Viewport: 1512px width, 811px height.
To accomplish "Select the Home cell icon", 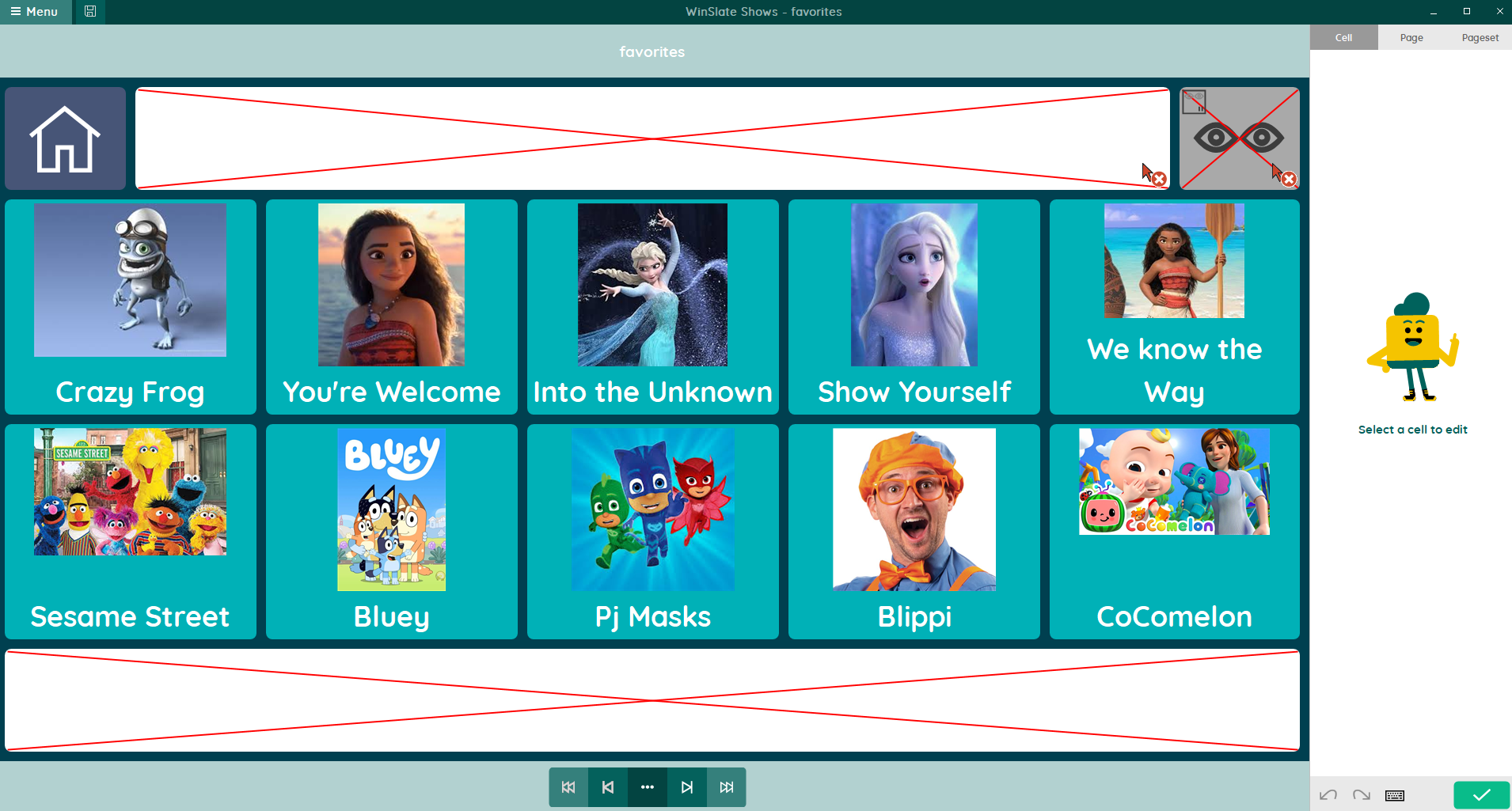I will click(66, 138).
